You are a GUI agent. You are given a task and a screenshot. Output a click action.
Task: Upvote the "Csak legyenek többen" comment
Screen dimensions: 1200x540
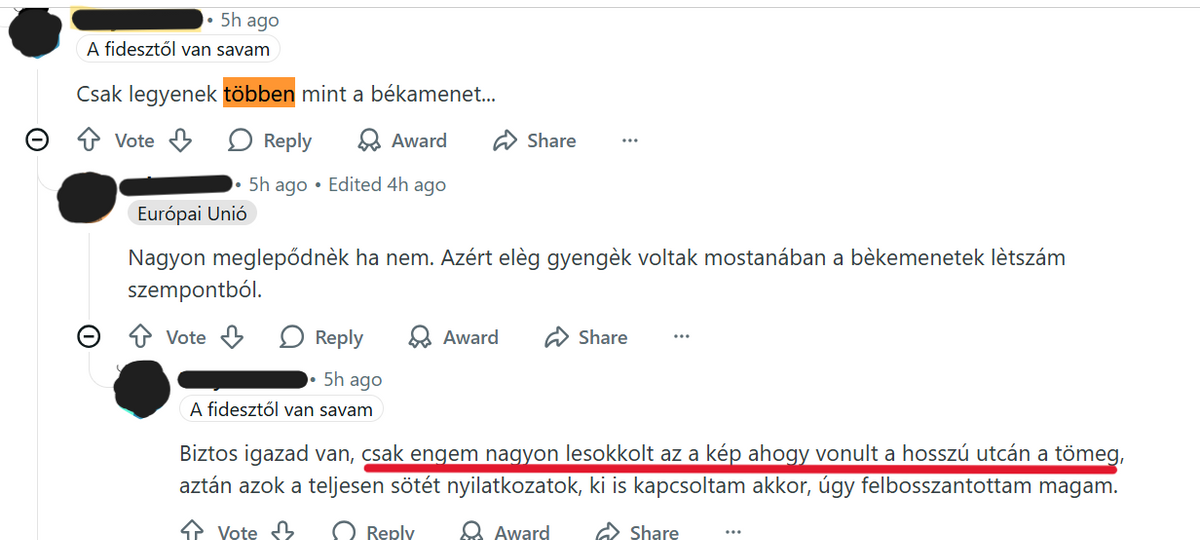pos(90,141)
